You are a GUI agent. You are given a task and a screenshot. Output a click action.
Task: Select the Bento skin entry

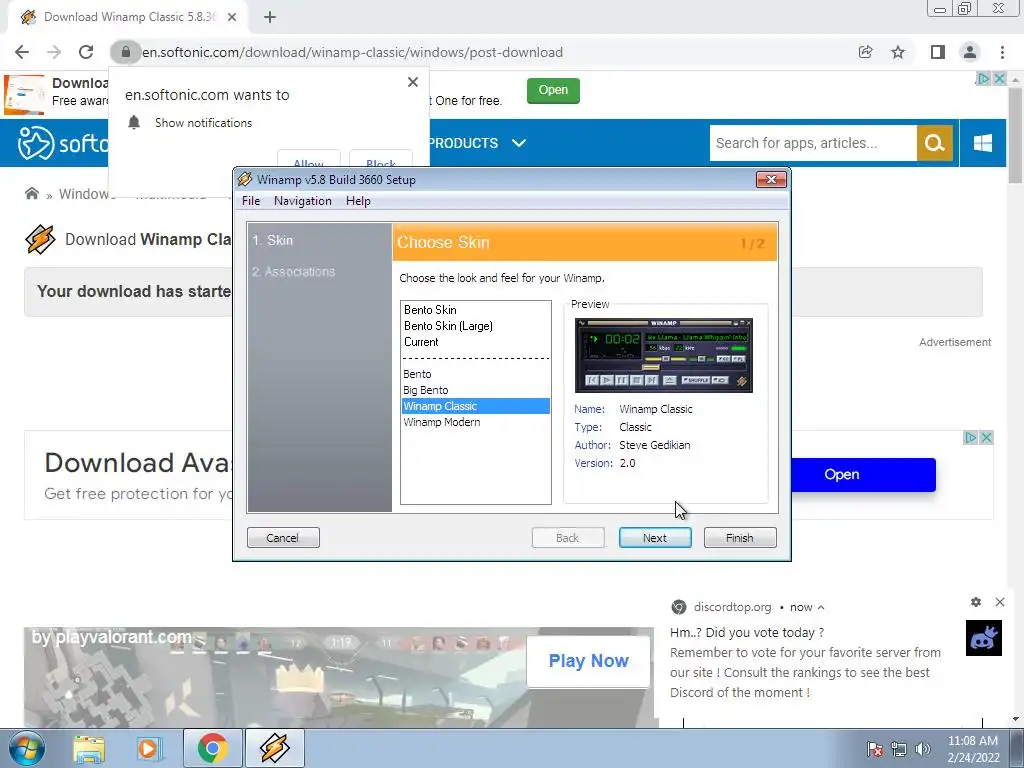(x=475, y=374)
